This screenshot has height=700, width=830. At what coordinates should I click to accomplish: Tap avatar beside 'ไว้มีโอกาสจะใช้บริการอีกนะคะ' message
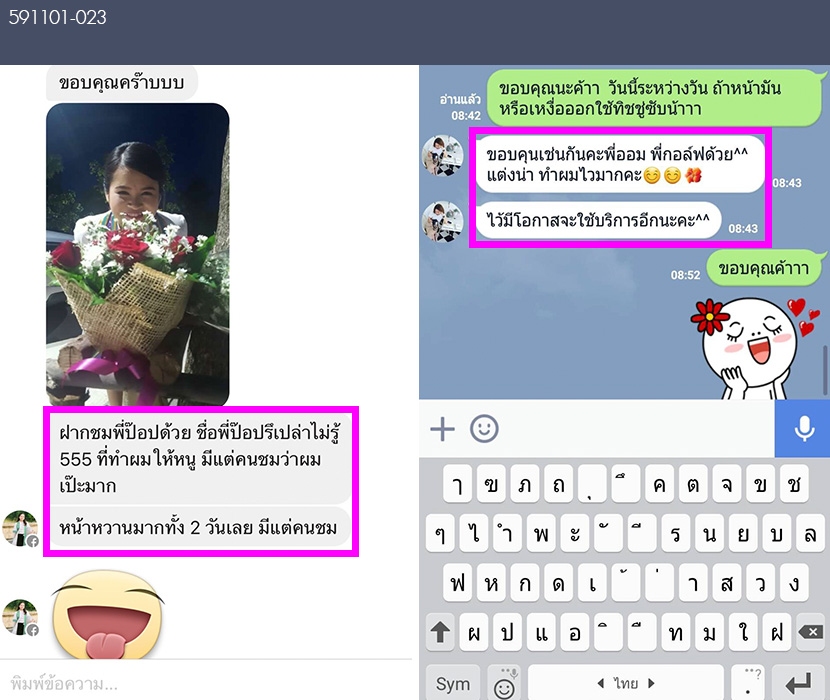(x=443, y=221)
